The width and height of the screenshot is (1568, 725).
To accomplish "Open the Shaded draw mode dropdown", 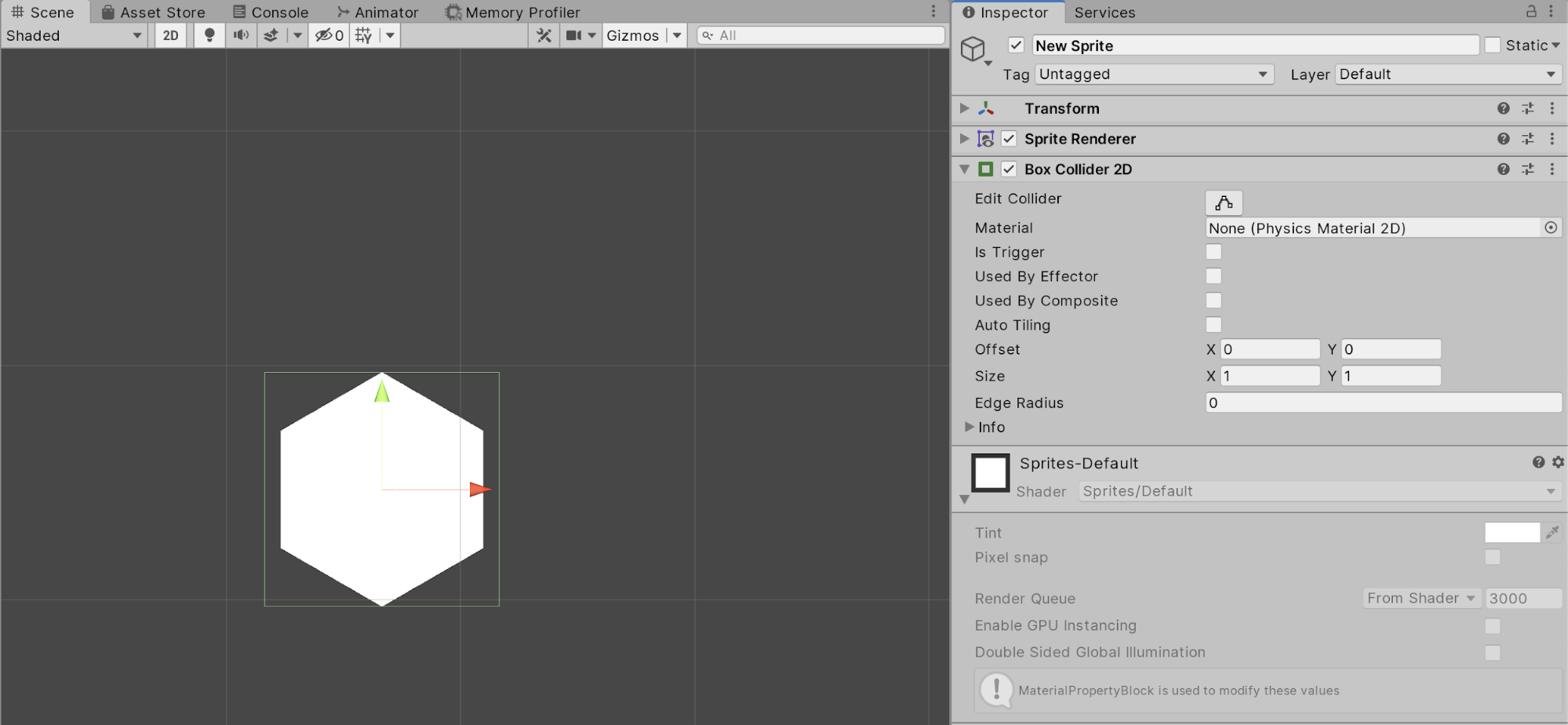I will coord(74,35).
